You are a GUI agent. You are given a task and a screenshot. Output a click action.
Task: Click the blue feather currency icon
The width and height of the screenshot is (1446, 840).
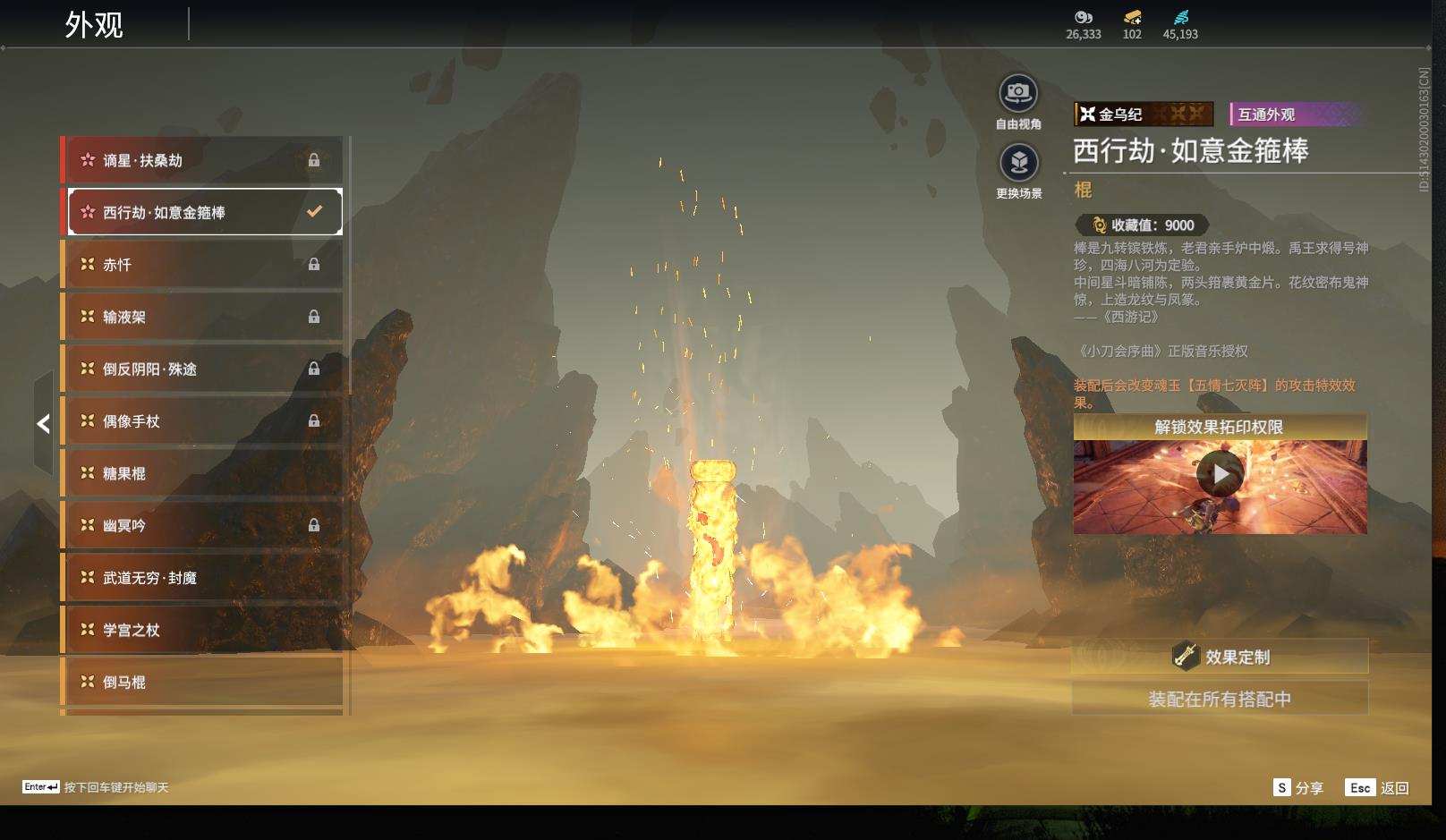click(x=1180, y=17)
